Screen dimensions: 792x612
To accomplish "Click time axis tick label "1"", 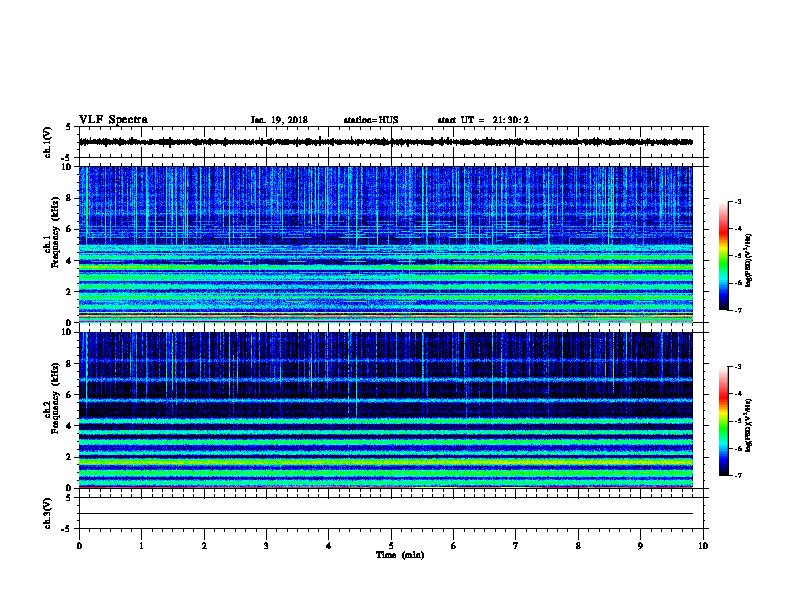I will click(141, 546).
